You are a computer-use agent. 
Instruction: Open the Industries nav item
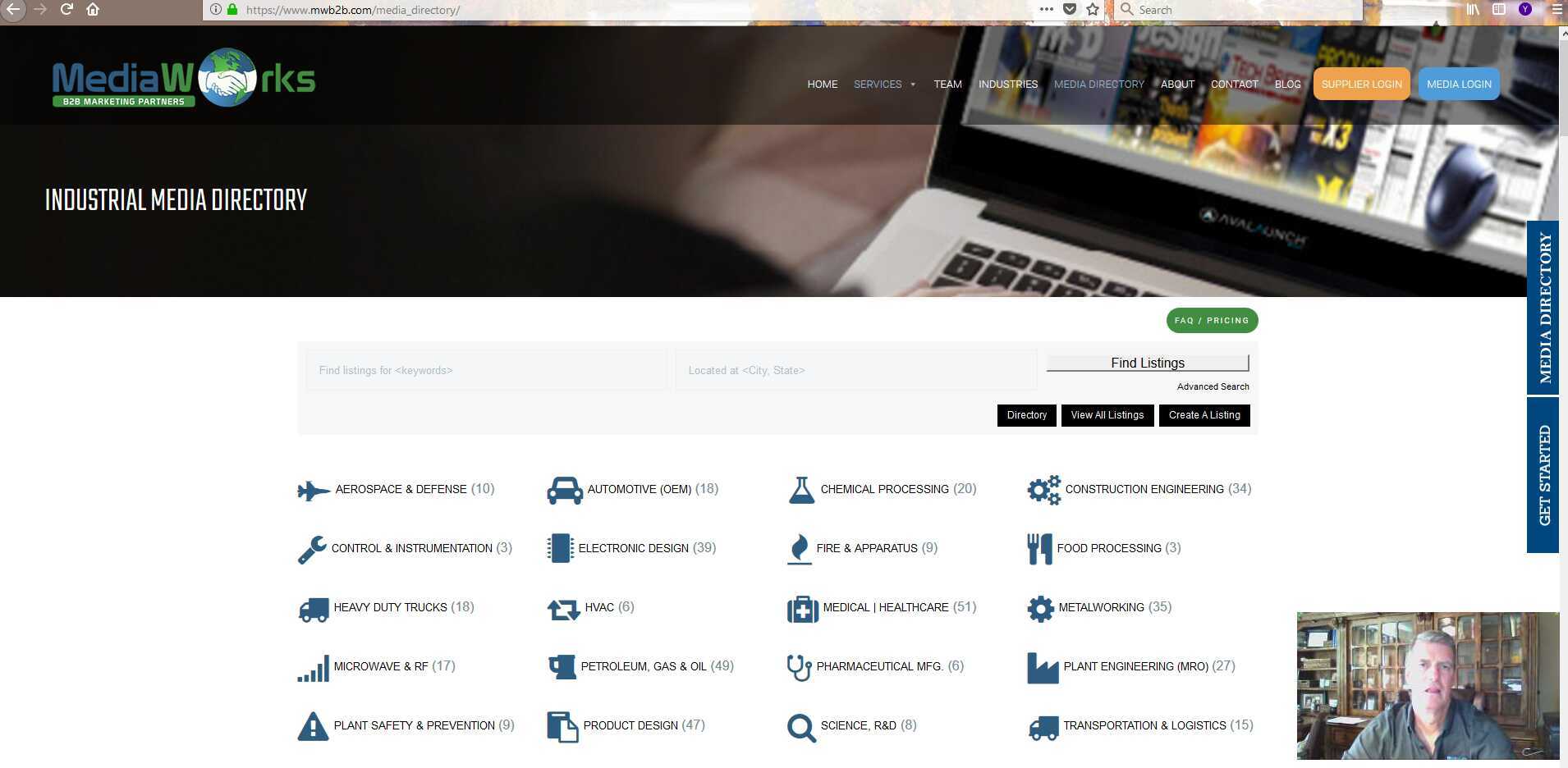coord(1008,85)
